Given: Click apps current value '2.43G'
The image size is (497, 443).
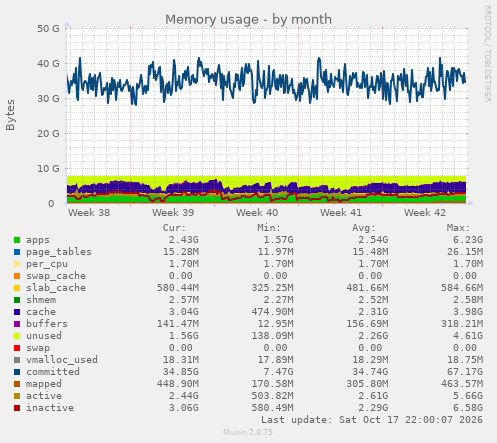Looking at the screenshot, I should [x=183, y=240].
